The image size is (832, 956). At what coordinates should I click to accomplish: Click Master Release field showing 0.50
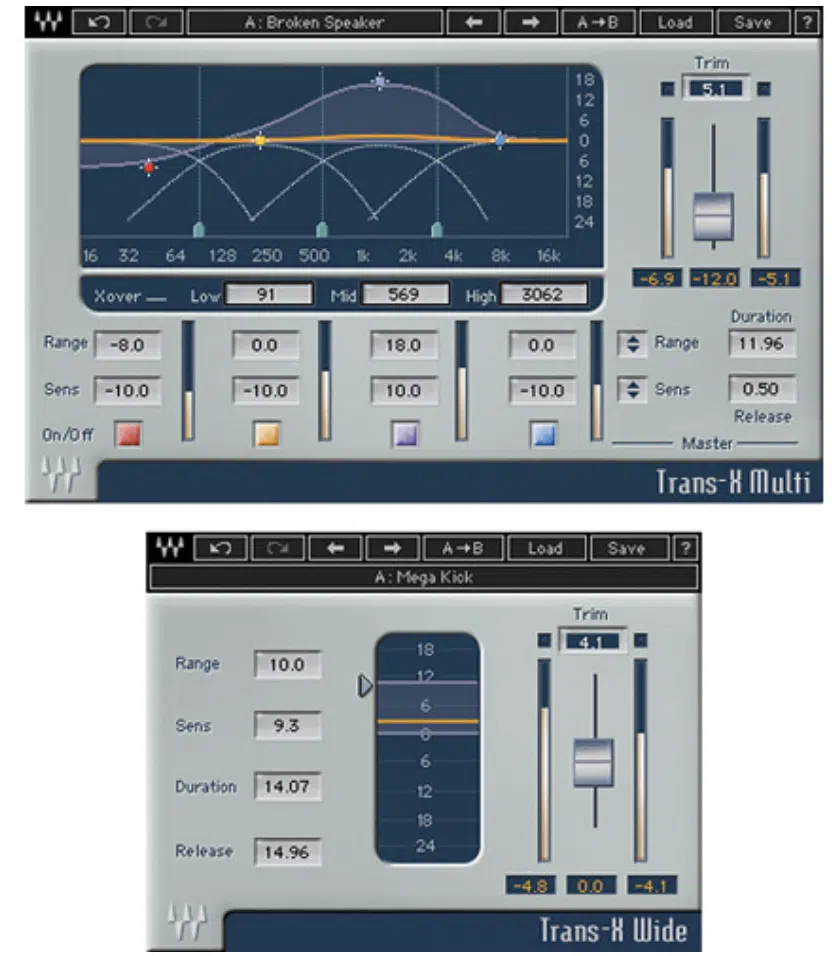pos(762,389)
